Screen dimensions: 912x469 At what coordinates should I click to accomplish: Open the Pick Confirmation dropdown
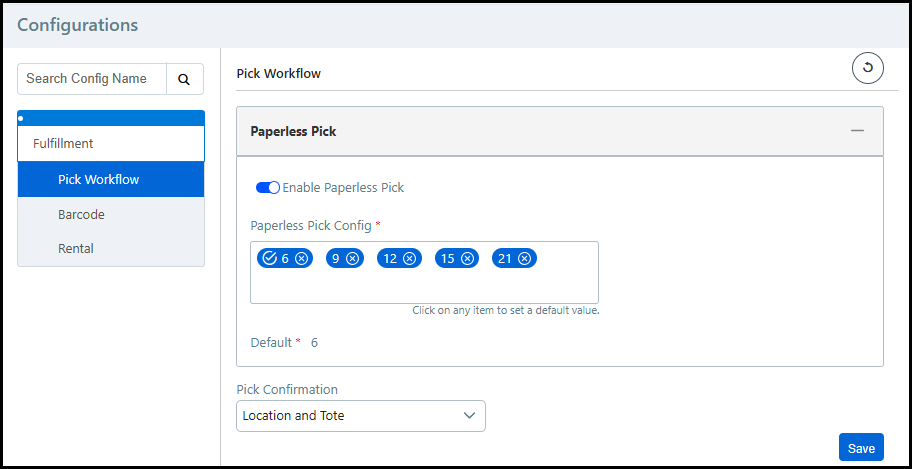360,416
